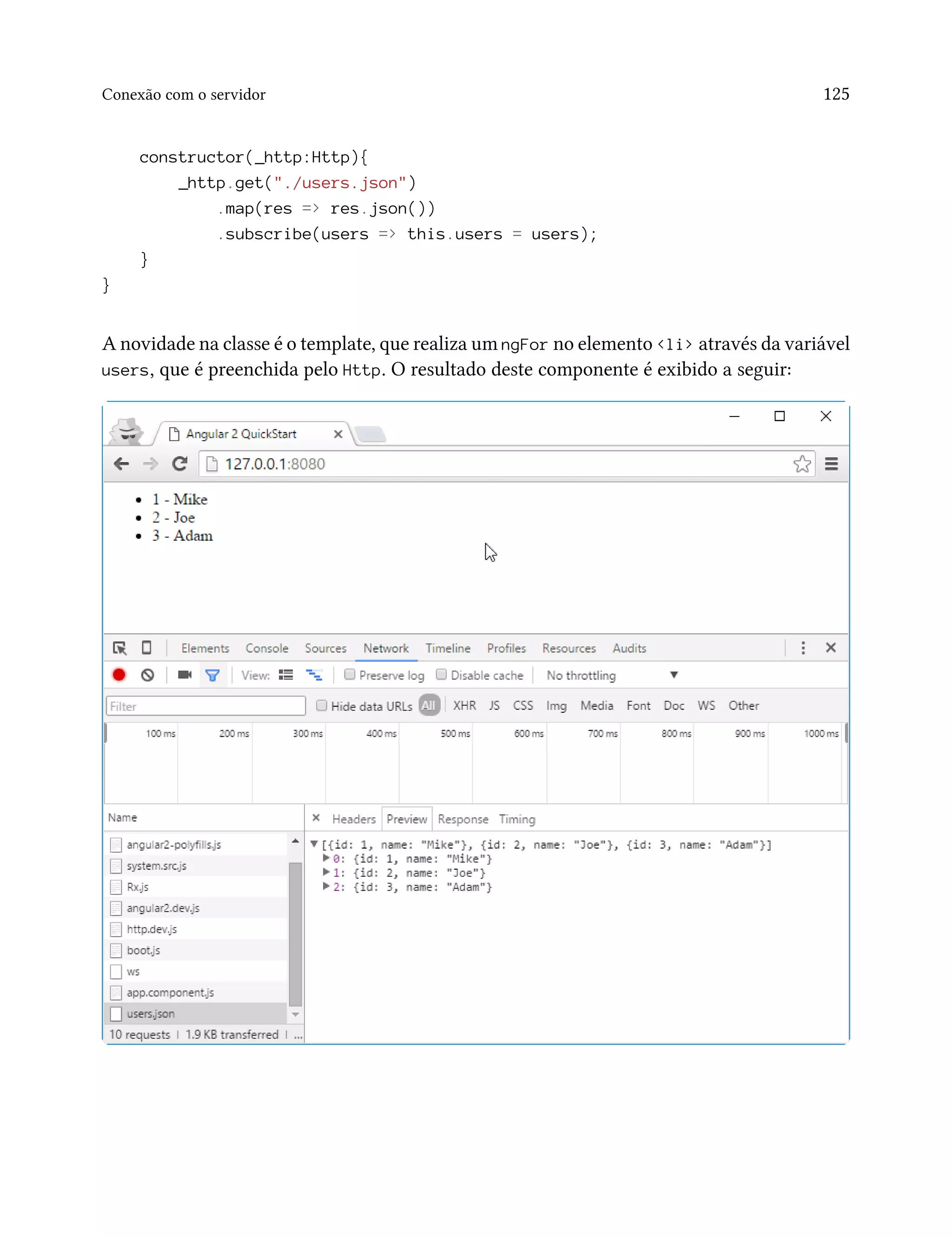Toggle the waterfall overview view icon
The height and width of the screenshot is (1238, 952).
(x=314, y=675)
